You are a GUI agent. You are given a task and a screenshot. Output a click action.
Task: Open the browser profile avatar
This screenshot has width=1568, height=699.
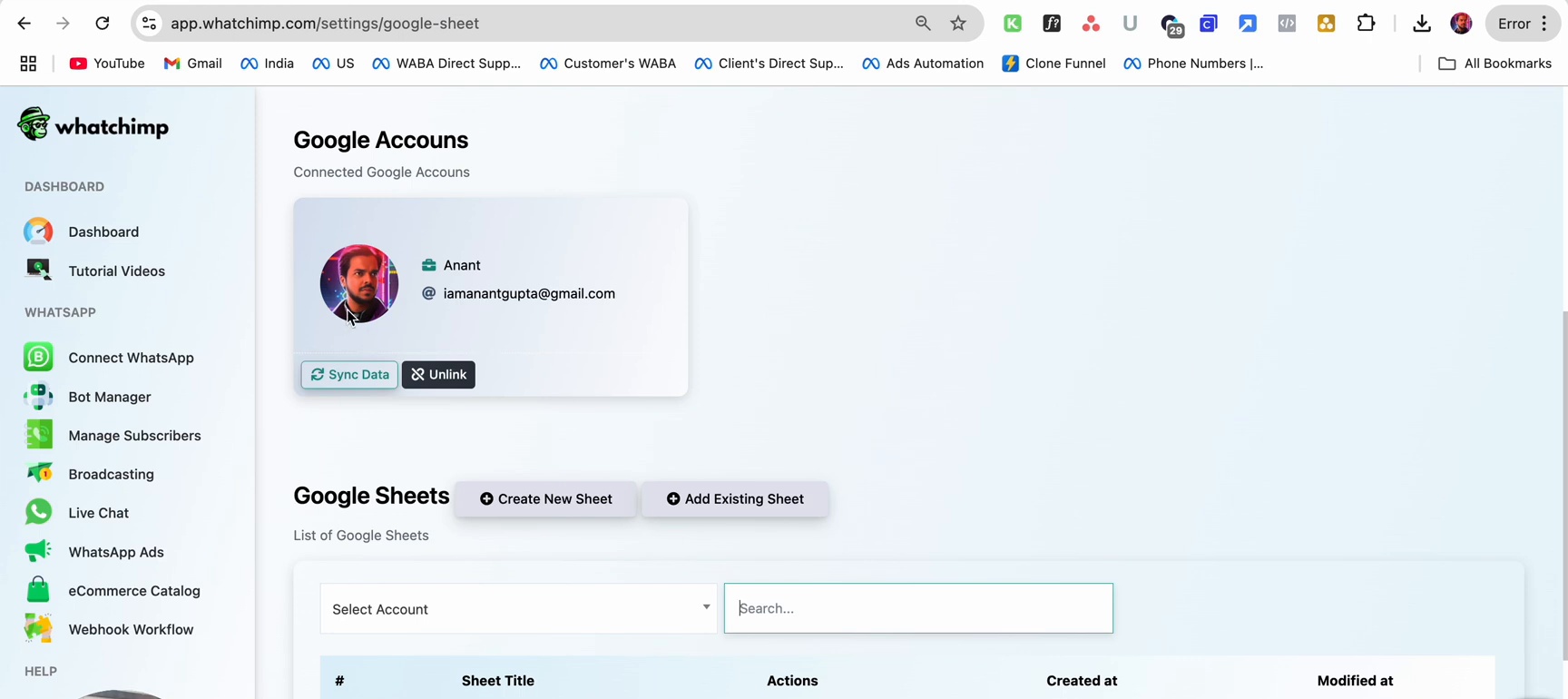click(1461, 24)
